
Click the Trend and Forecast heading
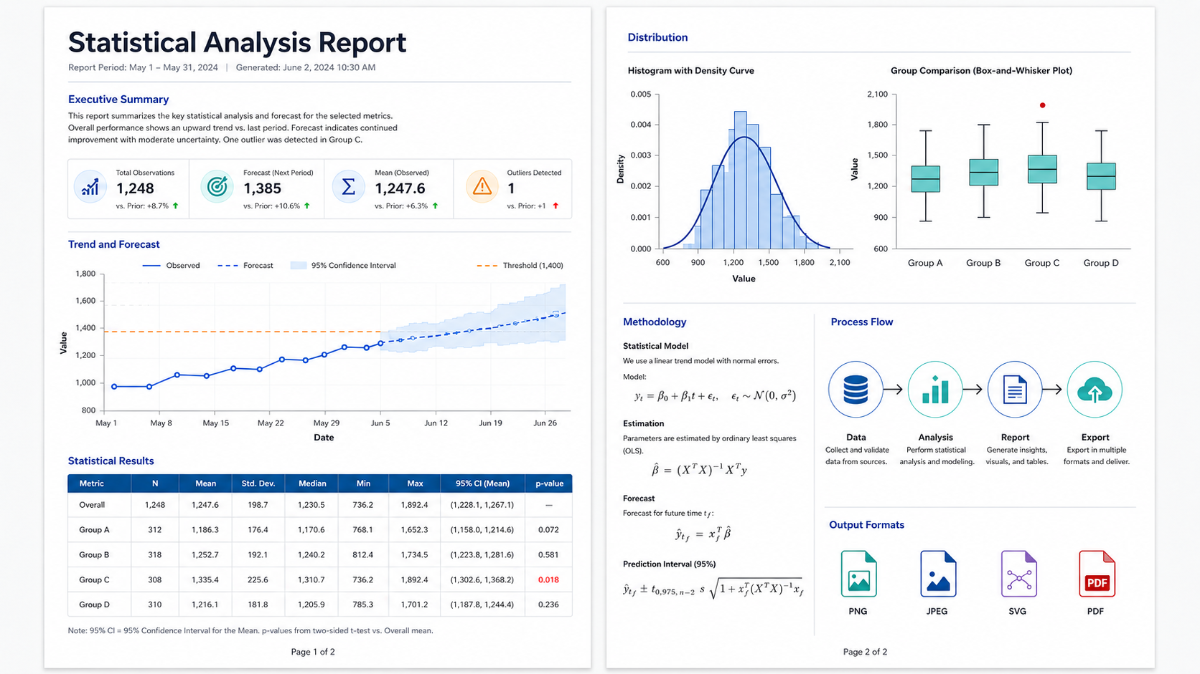tap(114, 244)
